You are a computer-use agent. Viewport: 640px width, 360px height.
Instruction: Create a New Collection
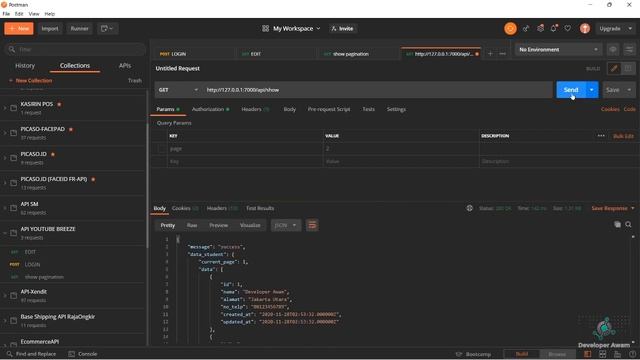(31, 80)
